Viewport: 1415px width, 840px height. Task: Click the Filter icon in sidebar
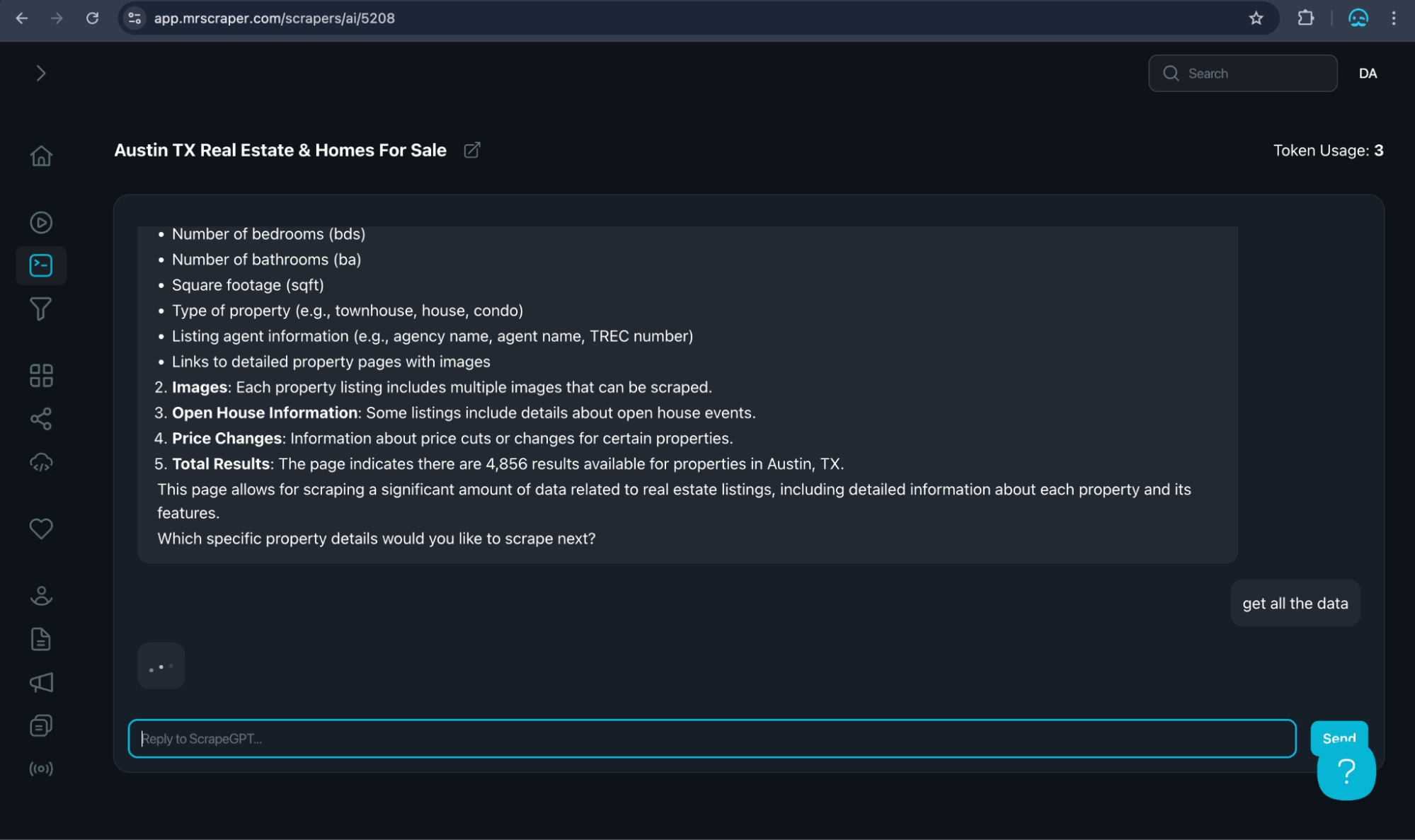(40, 308)
